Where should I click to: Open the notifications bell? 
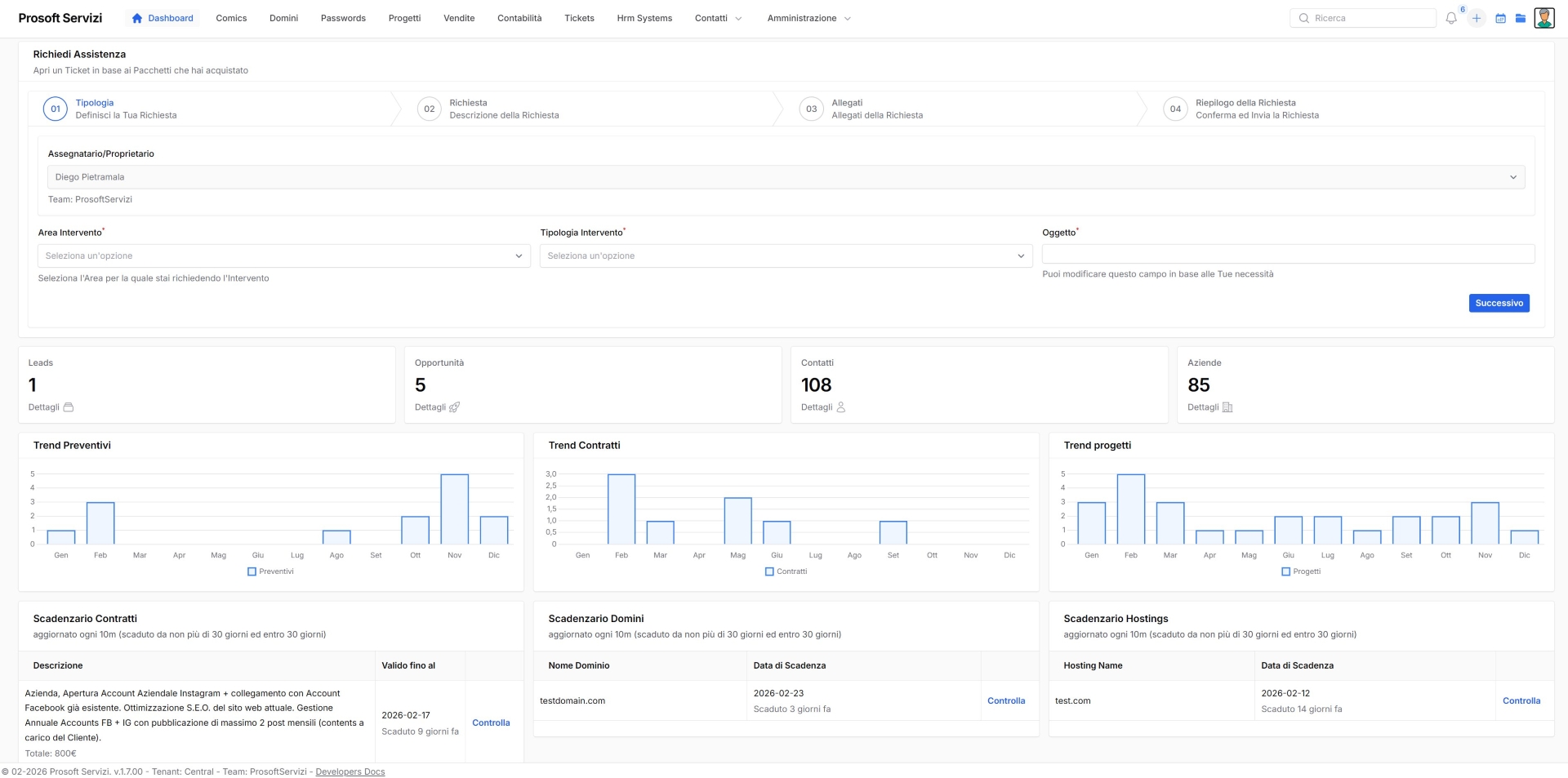click(x=1451, y=18)
